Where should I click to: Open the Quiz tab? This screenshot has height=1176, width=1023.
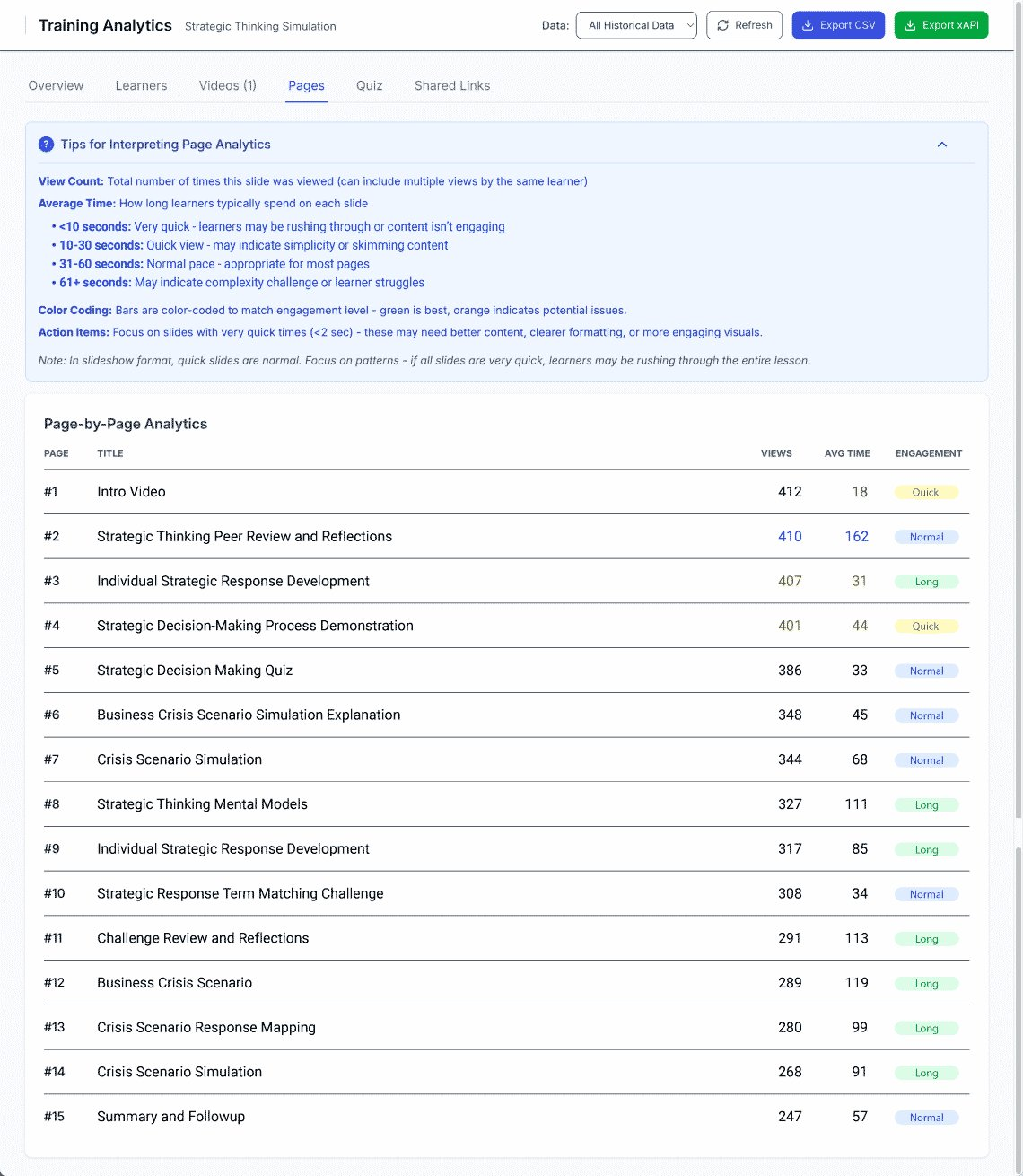[x=369, y=85]
